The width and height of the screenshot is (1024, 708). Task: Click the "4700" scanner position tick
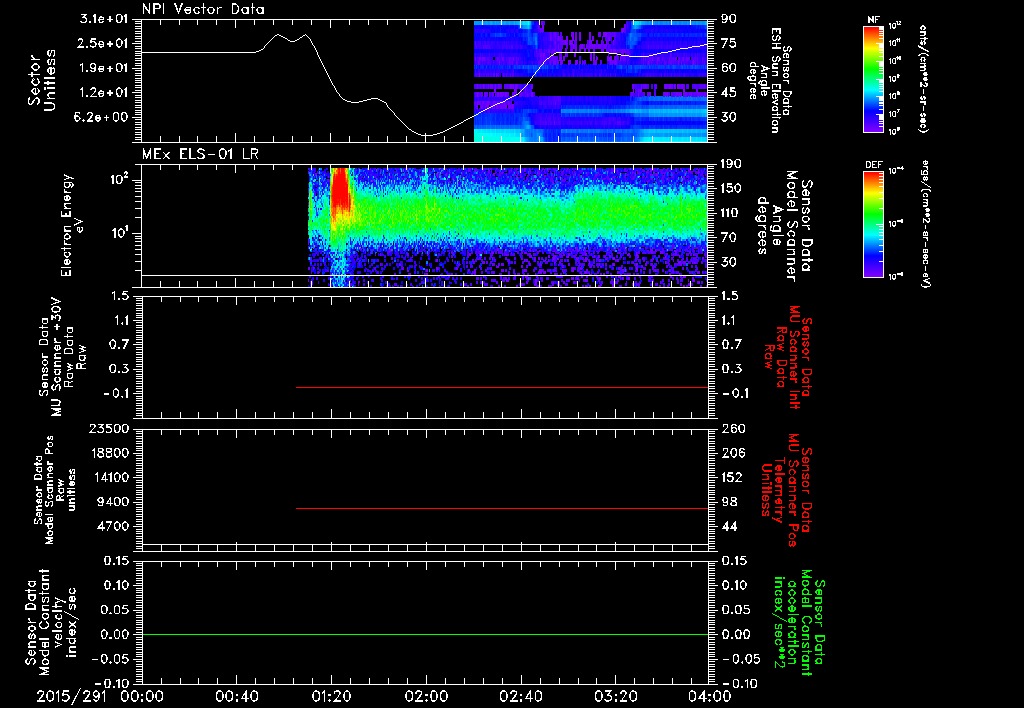tap(112, 526)
